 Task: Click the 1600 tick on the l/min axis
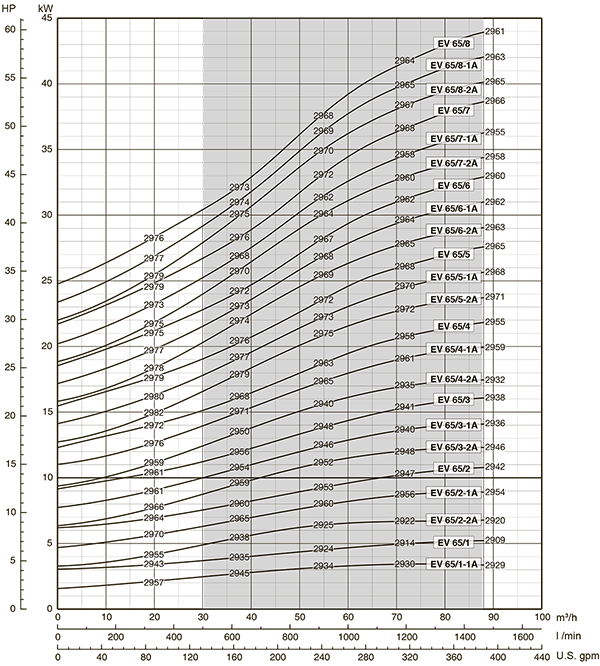pos(523,637)
